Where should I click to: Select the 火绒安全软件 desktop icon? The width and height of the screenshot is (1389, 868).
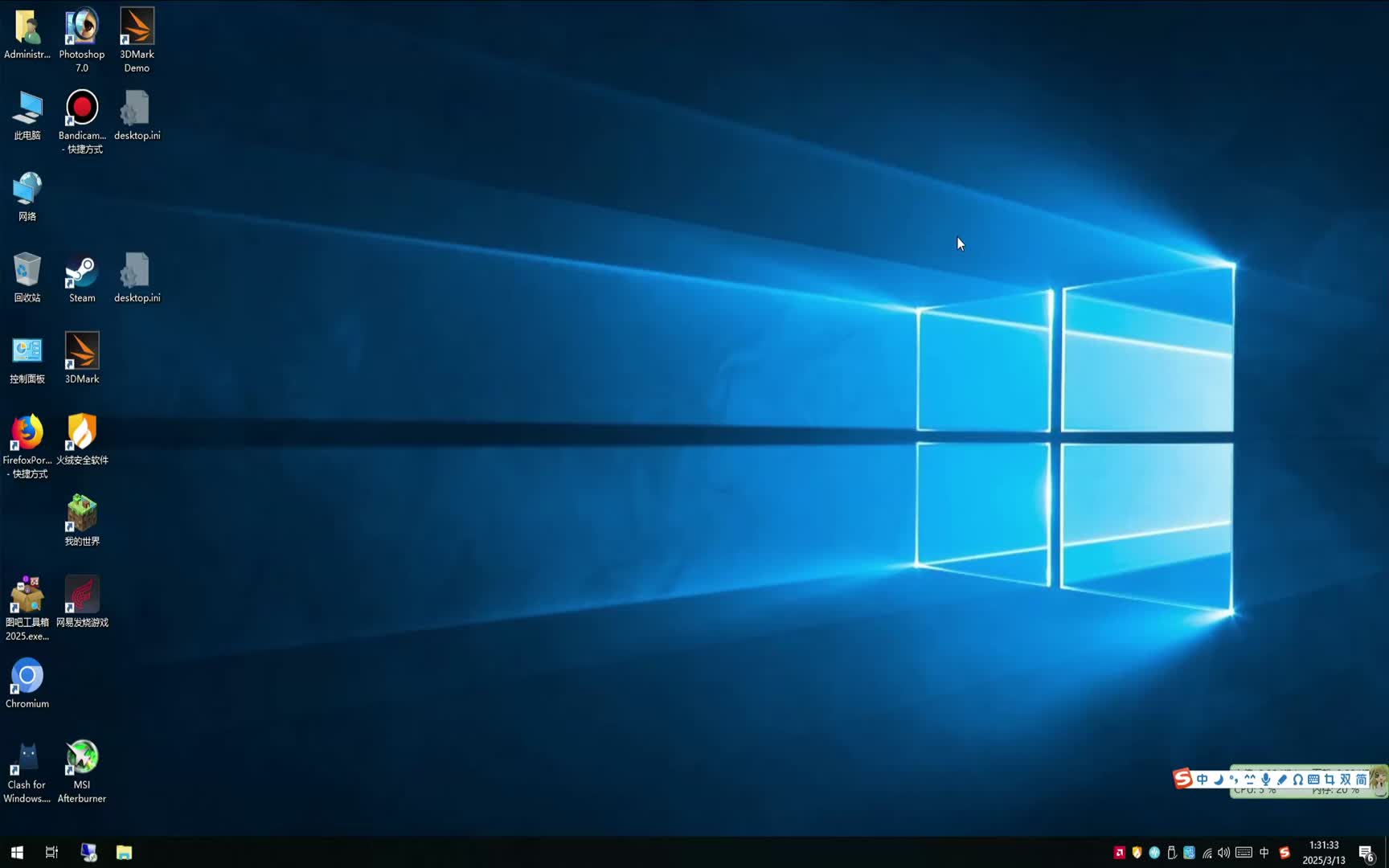tap(81, 434)
